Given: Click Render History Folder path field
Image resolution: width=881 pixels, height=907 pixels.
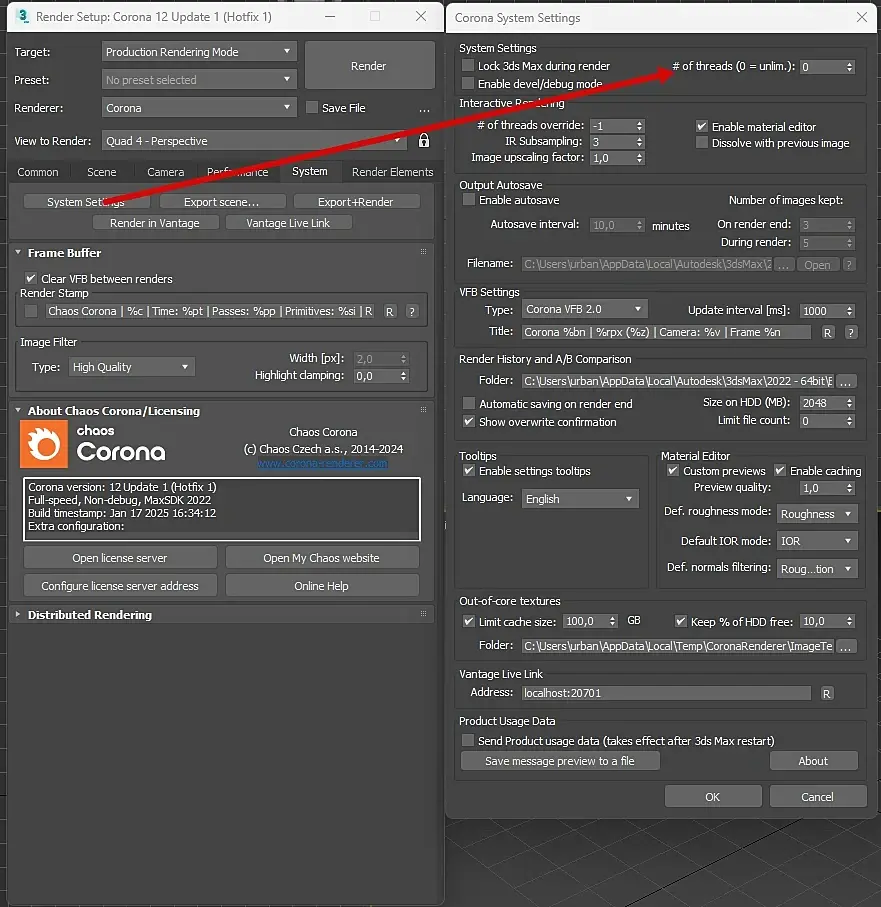Looking at the screenshot, I should coord(677,381).
